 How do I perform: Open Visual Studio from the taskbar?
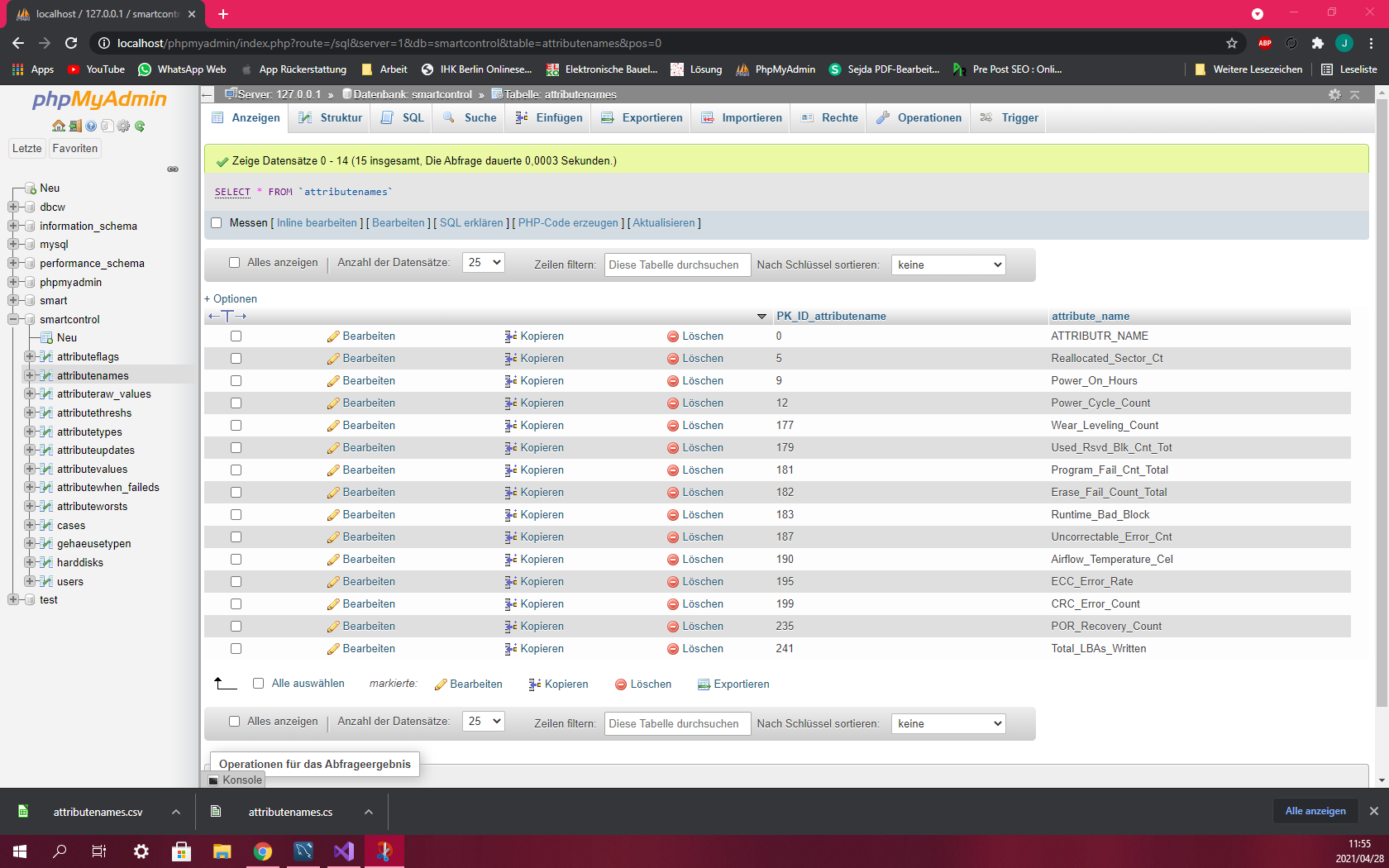pyautogui.click(x=343, y=851)
